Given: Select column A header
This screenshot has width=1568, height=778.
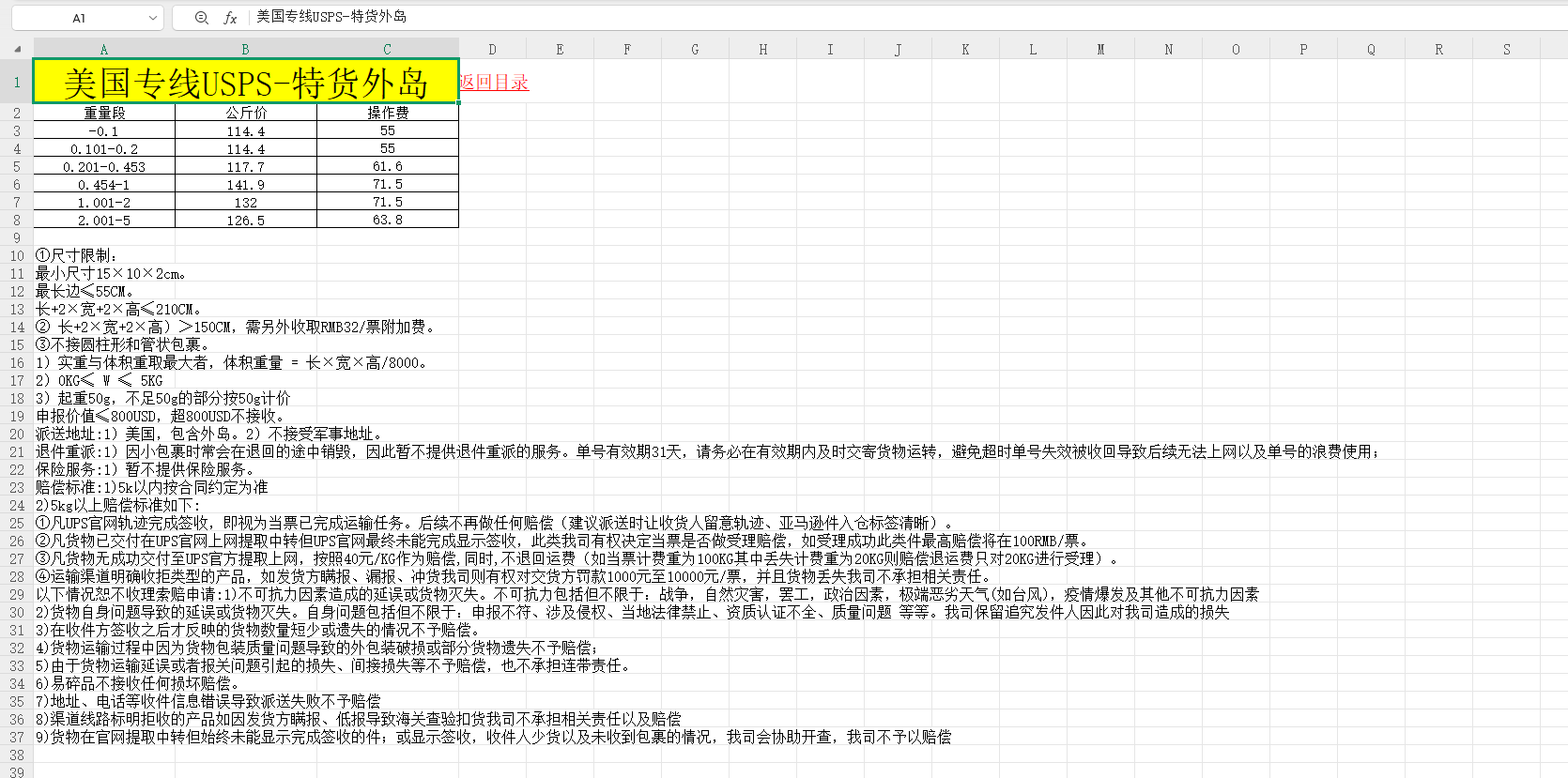Looking at the screenshot, I should pos(104,49).
